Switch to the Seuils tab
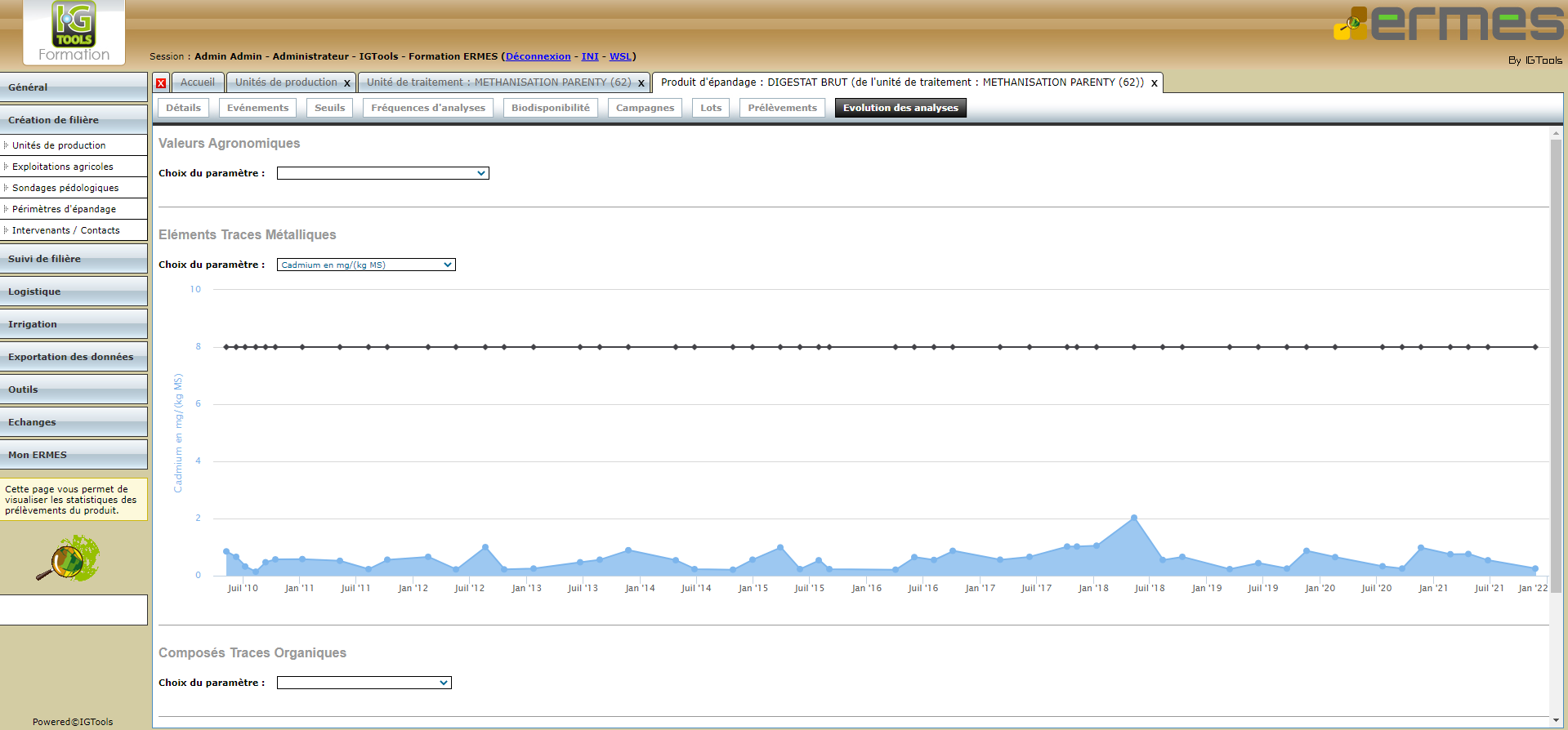The image size is (1568, 730). tap(329, 108)
